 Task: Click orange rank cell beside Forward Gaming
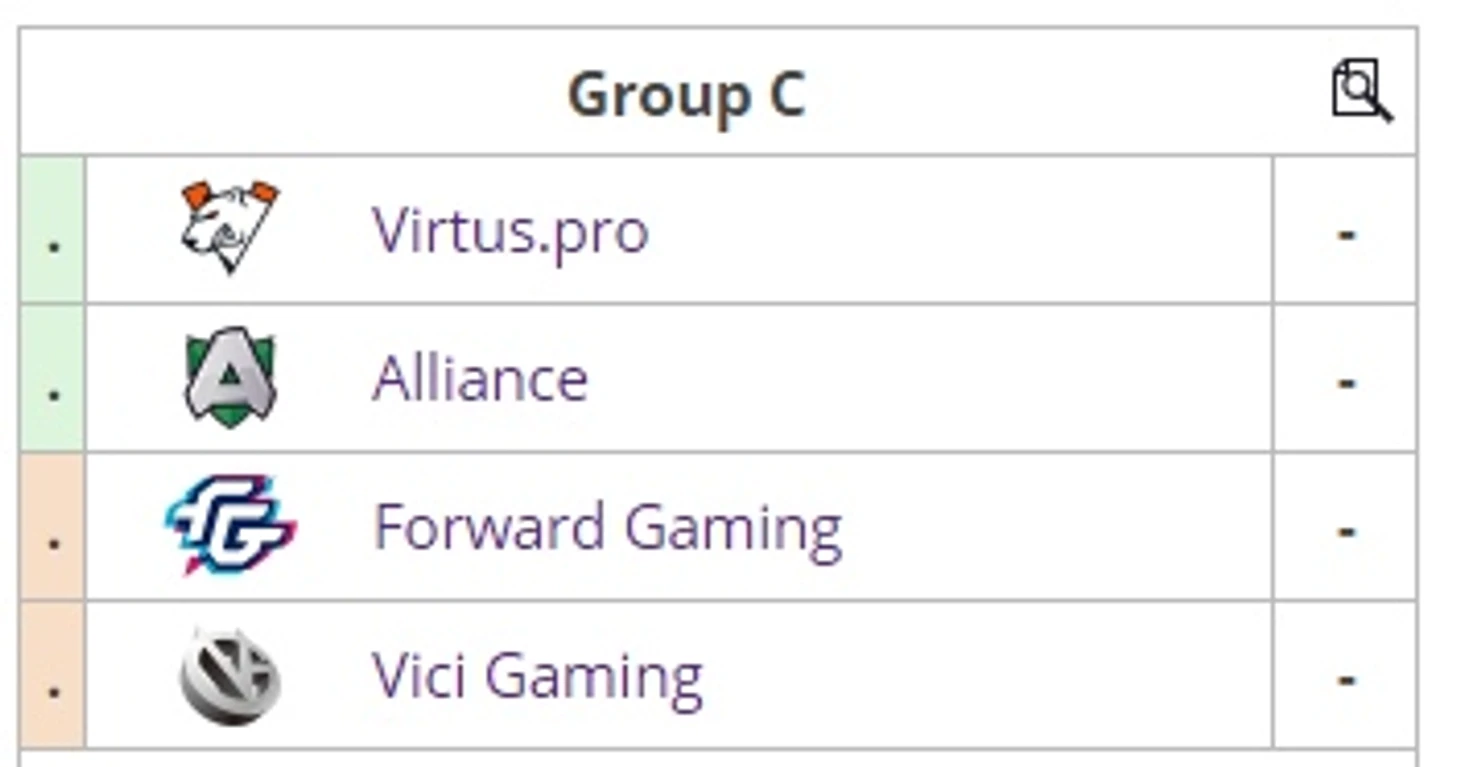pyautogui.click(x=53, y=526)
